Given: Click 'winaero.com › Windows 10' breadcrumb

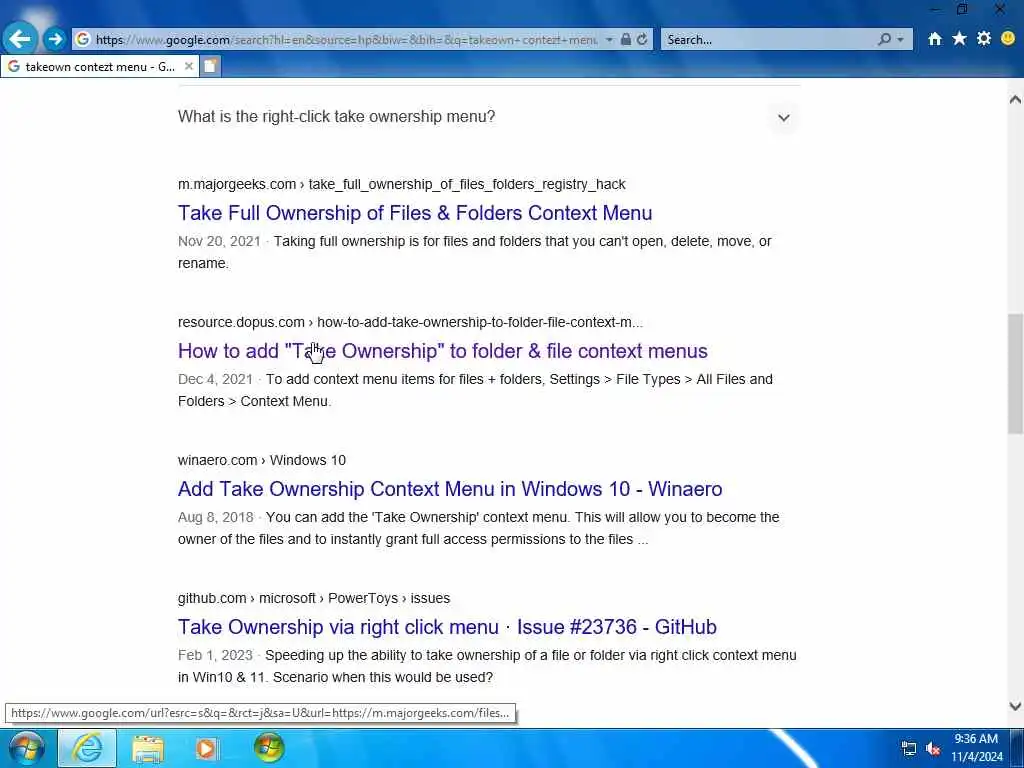Looking at the screenshot, I should tap(261, 460).
